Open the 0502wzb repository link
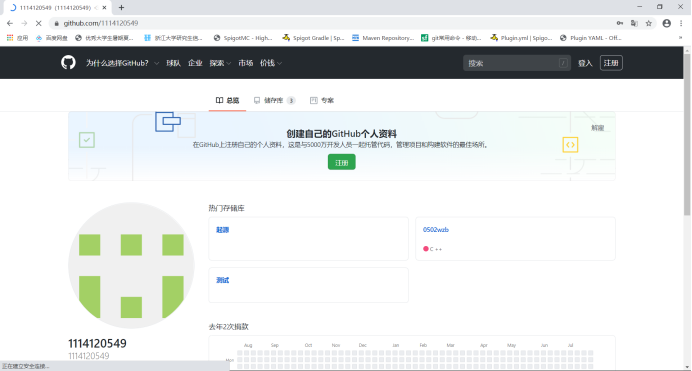This screenshot has width=692, height=371. click(x=436, y=230)
